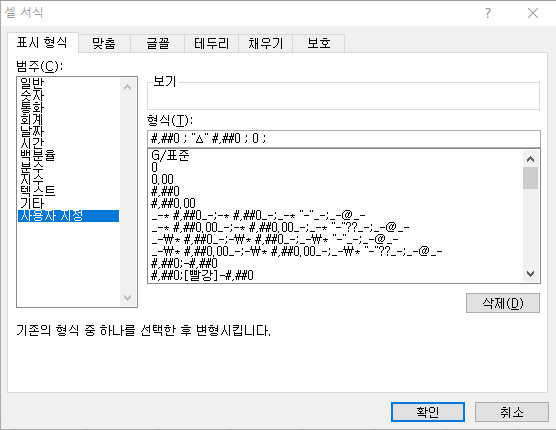Select the 표시 형식 tab

click(x=42, y=43)
